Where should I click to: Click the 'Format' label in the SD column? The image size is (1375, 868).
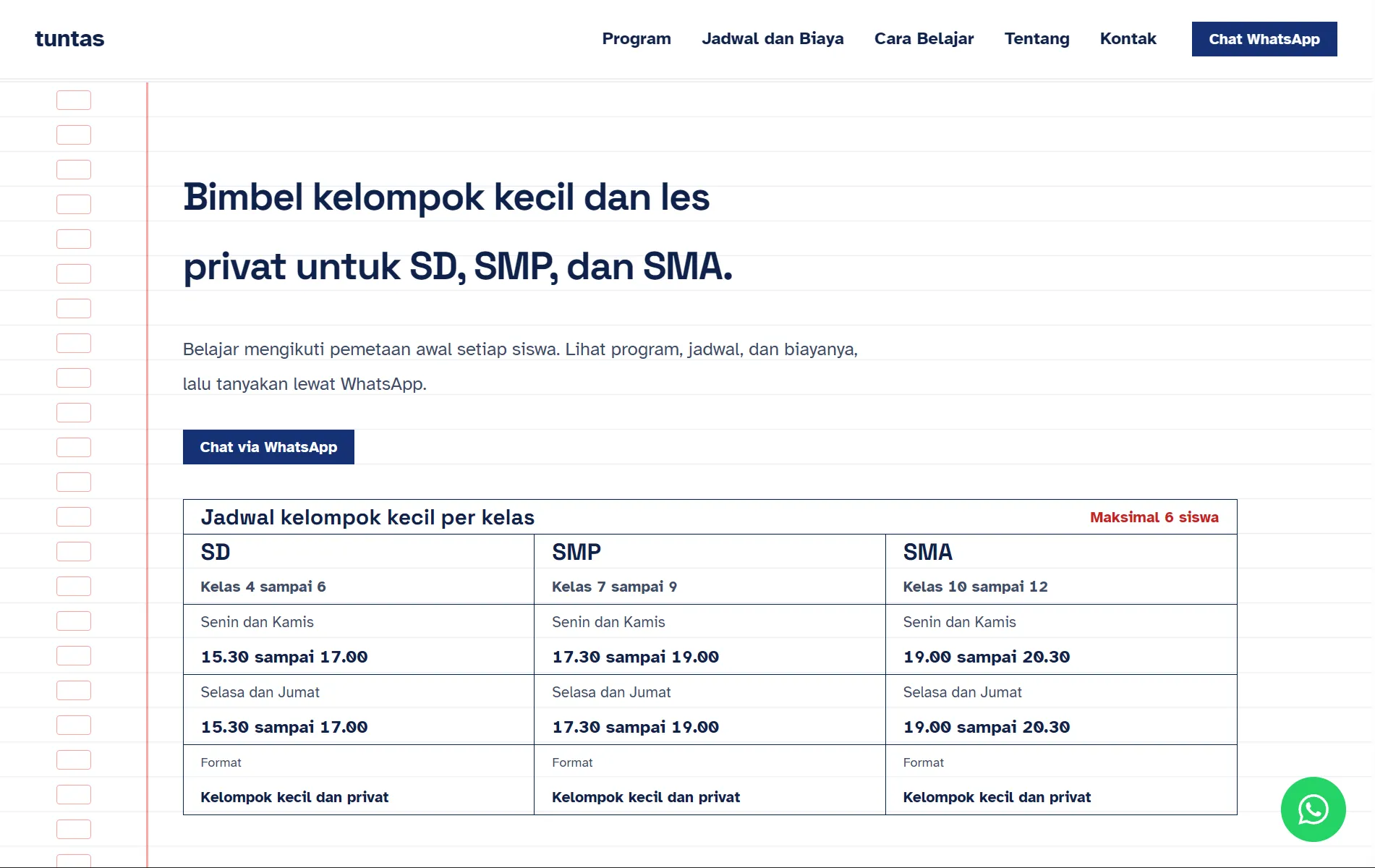point(221,762)
